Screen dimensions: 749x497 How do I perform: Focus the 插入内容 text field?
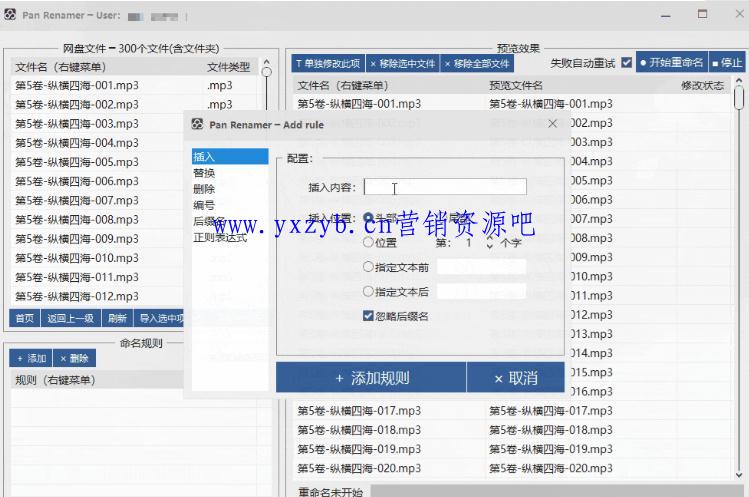pos(445,187)
